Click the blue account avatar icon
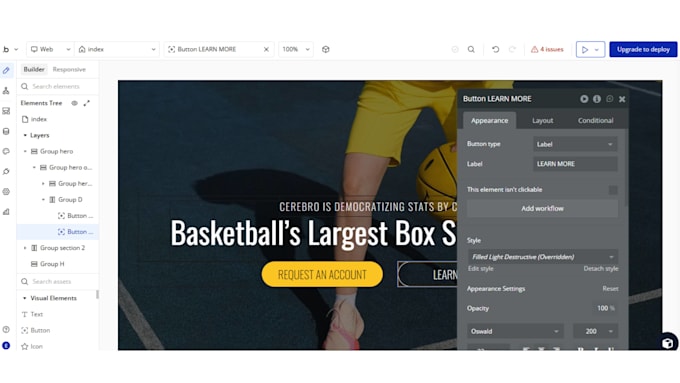 click(6, 346)
